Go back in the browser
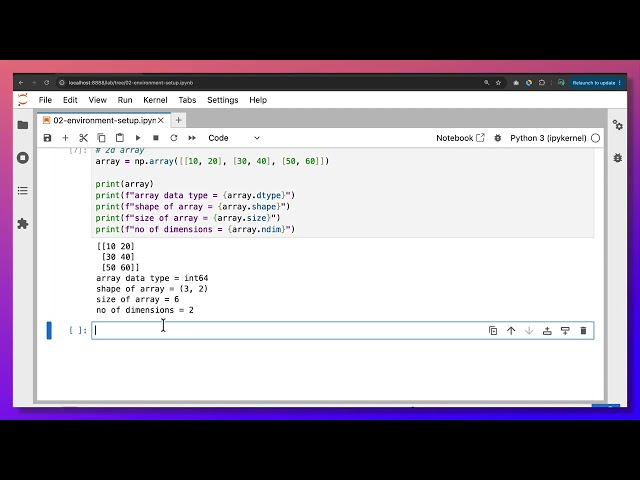 click(x=21, y=83)
